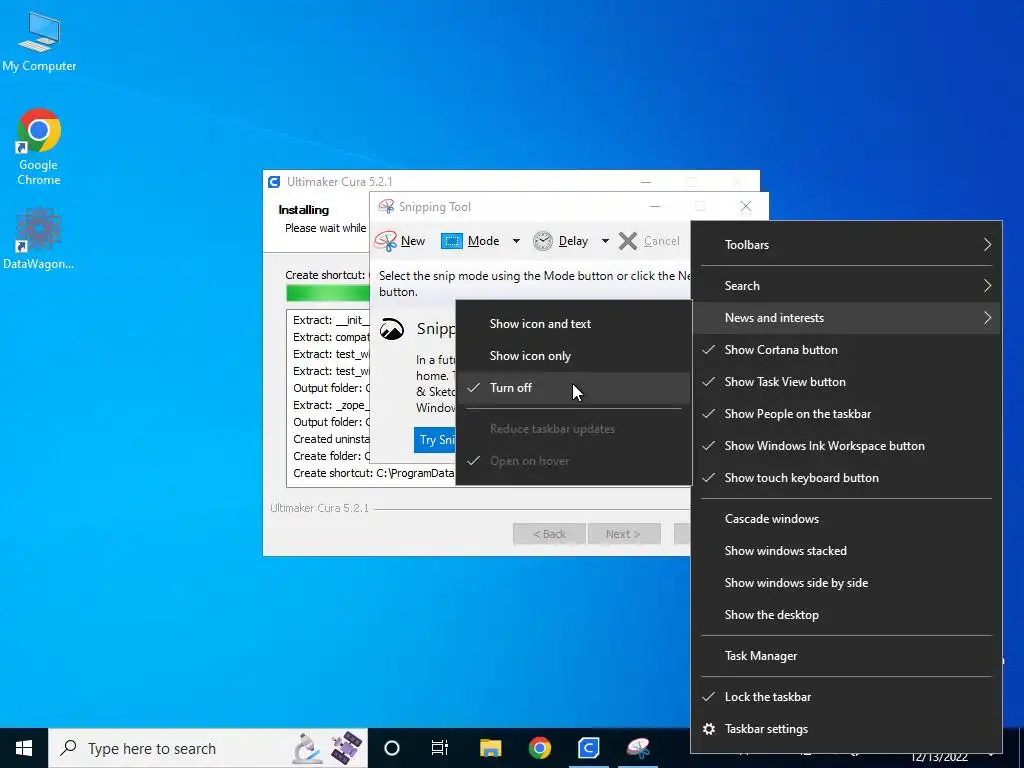1024x768 pixels.
Task: Toggle Lock the taskbar
Action: tap(847, 697)
